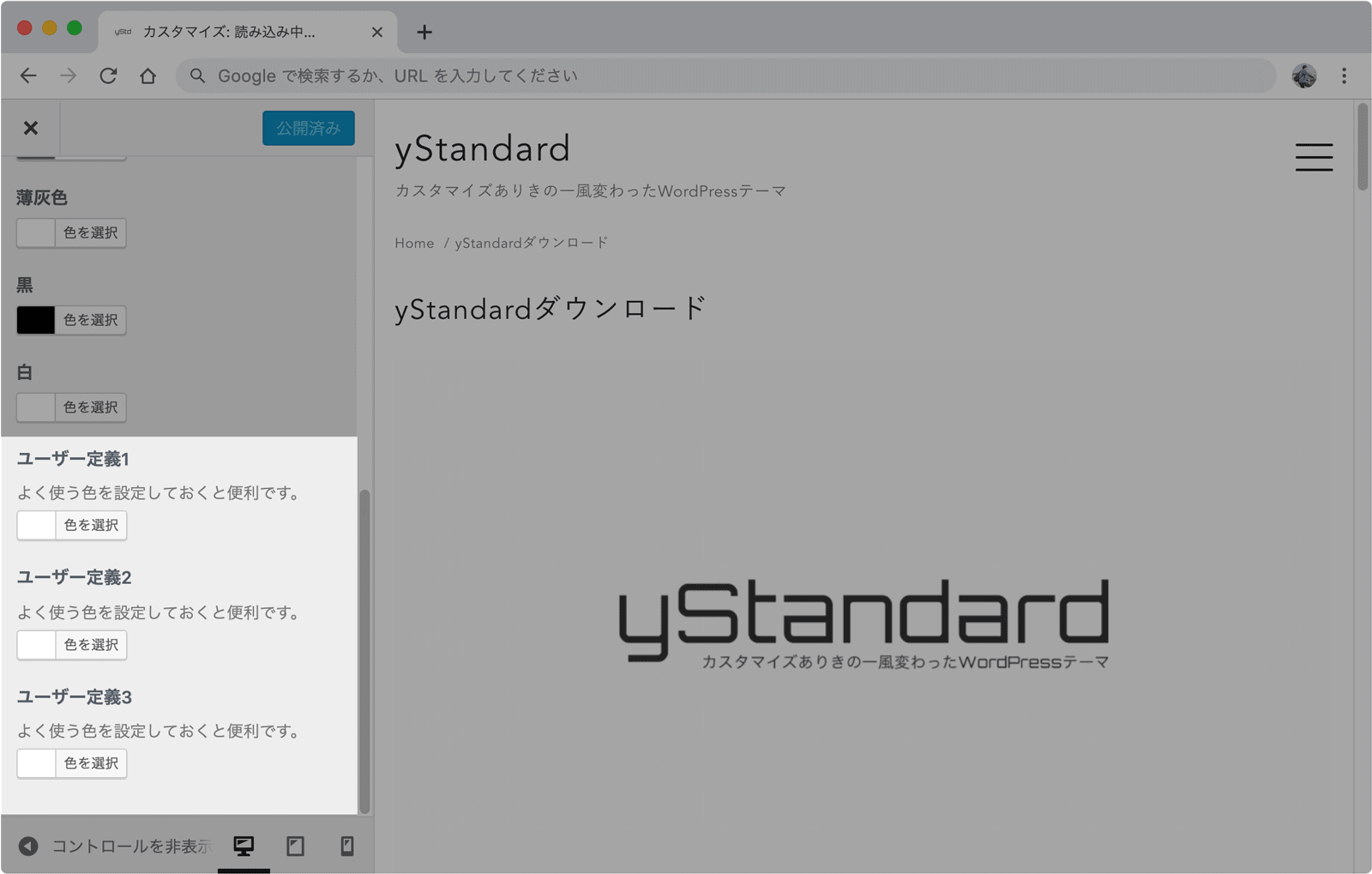Click the ユーザー定義1 heading text
The image size is (1372, 874).
[73, 459]
